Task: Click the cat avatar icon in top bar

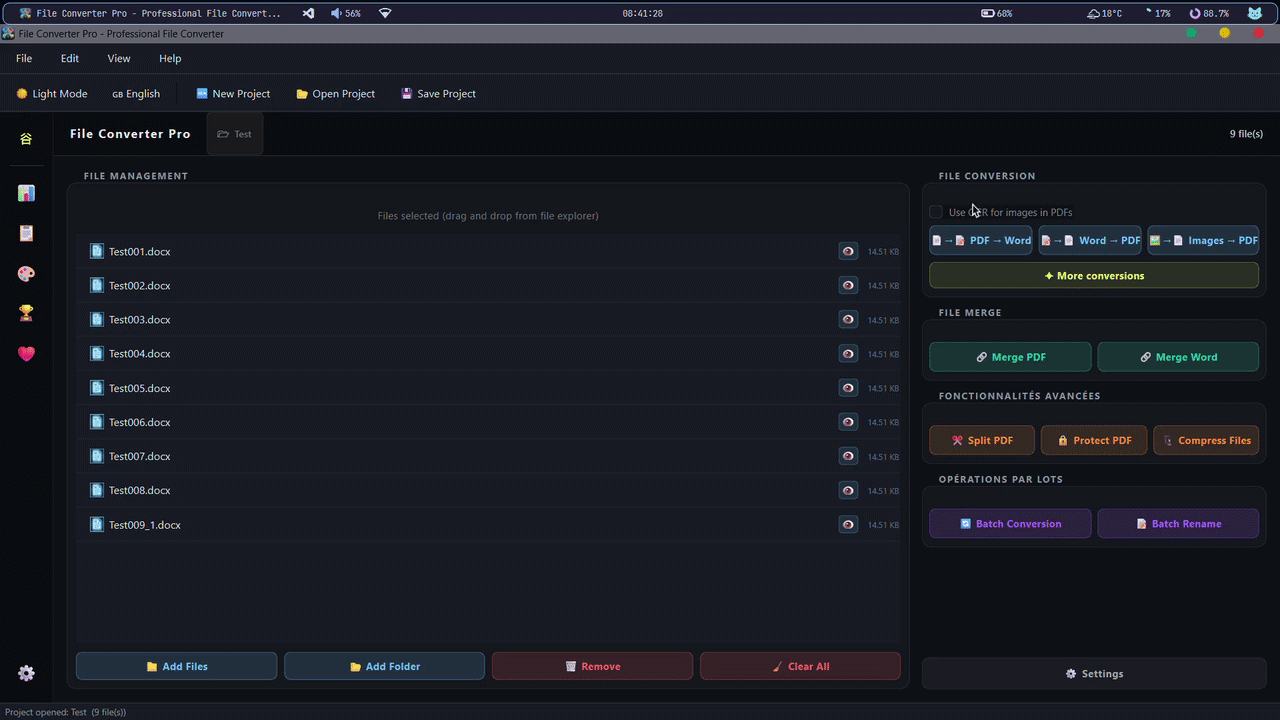Action: point(1254,13)
